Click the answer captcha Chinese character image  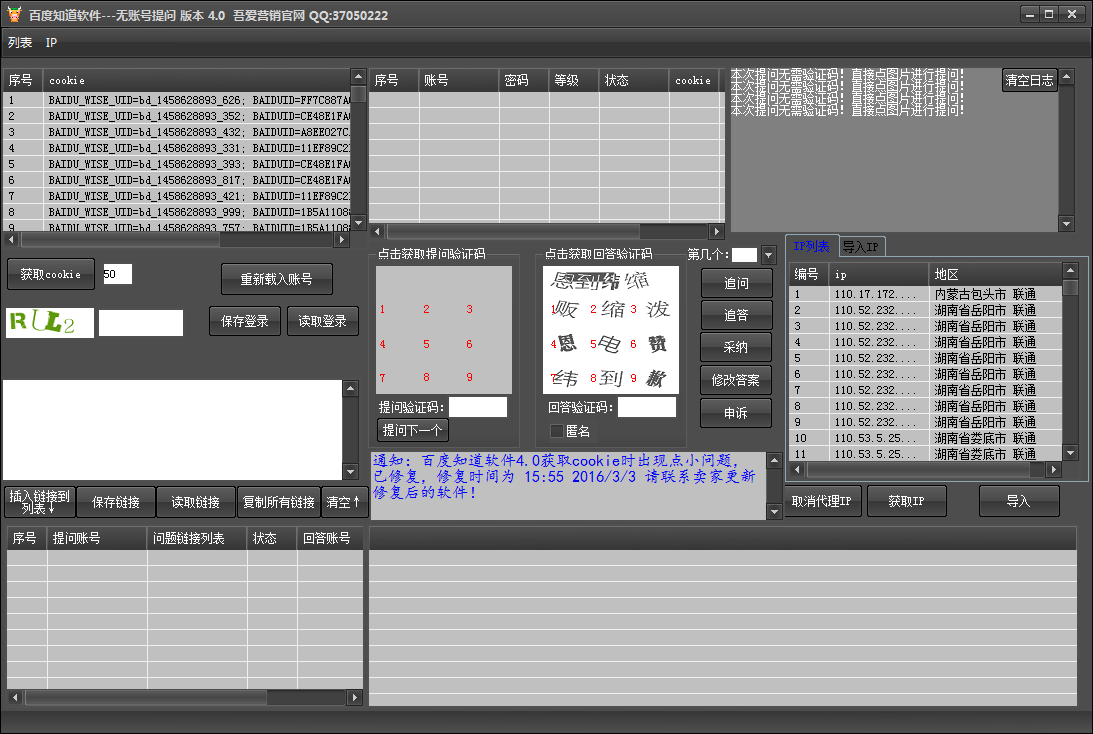[610, 329]
